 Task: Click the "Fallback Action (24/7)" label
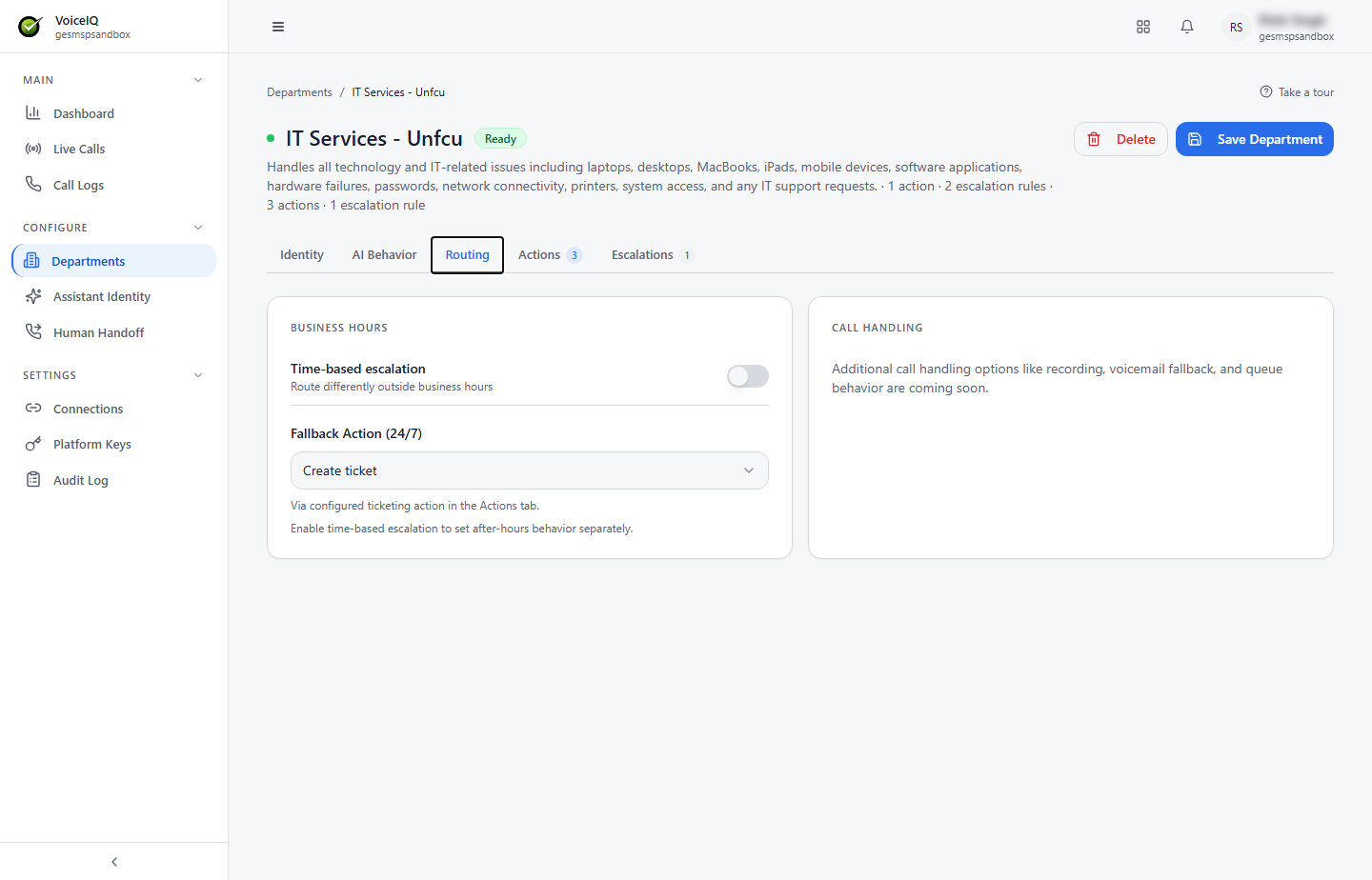coord(356,433)
